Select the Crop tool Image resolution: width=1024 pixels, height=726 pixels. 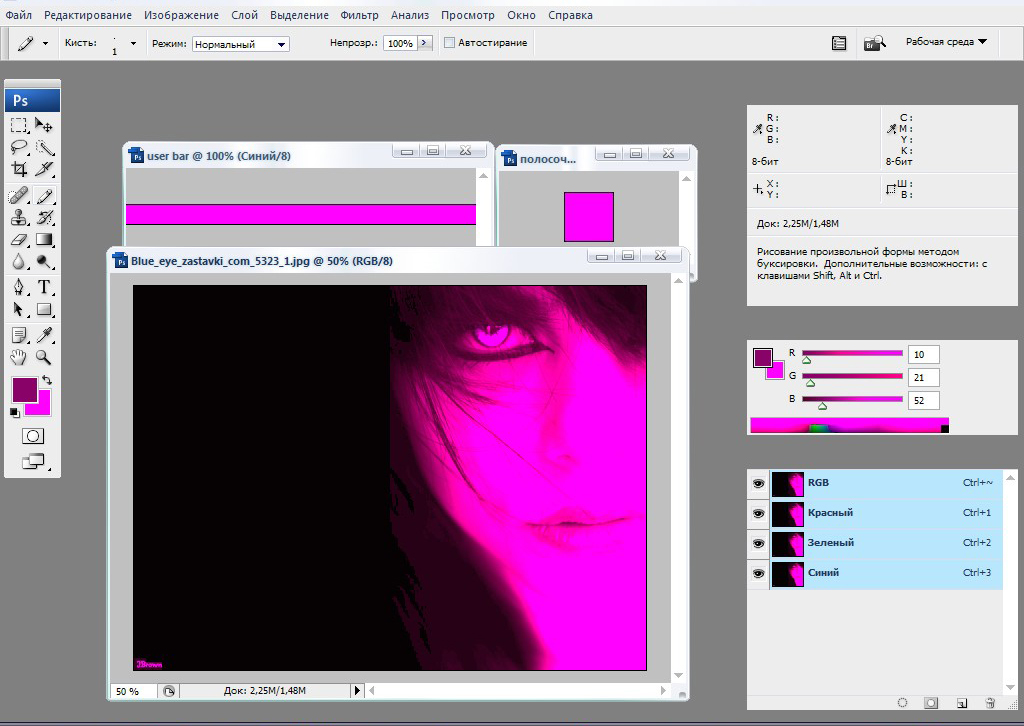point(19,170)
